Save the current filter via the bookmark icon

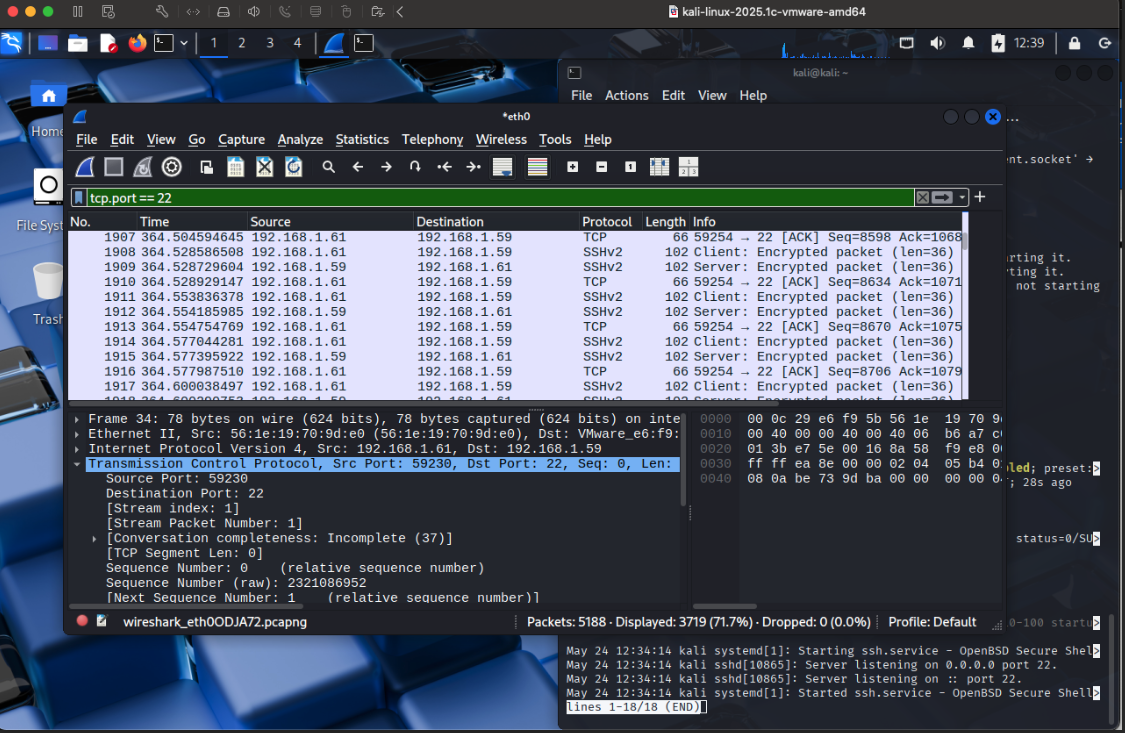[x=79, y=197]
